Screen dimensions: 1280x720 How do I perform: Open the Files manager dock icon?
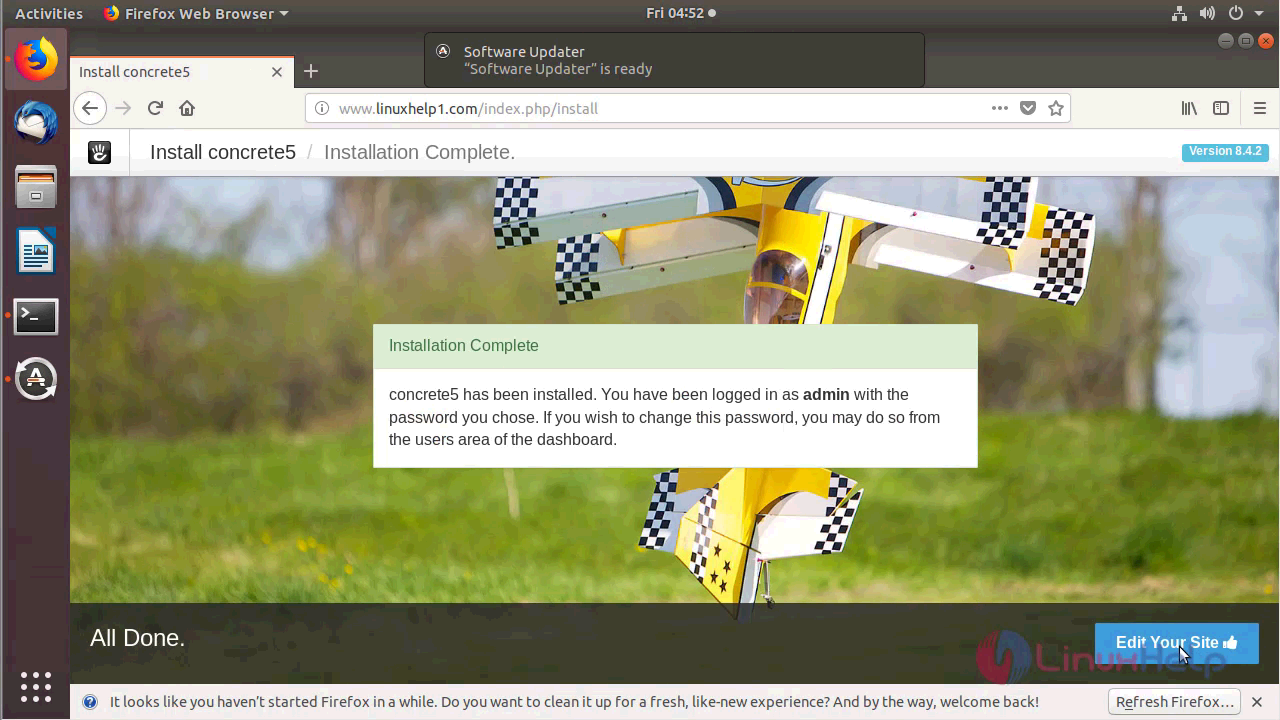pyautogui.click(x=36, y=187)
